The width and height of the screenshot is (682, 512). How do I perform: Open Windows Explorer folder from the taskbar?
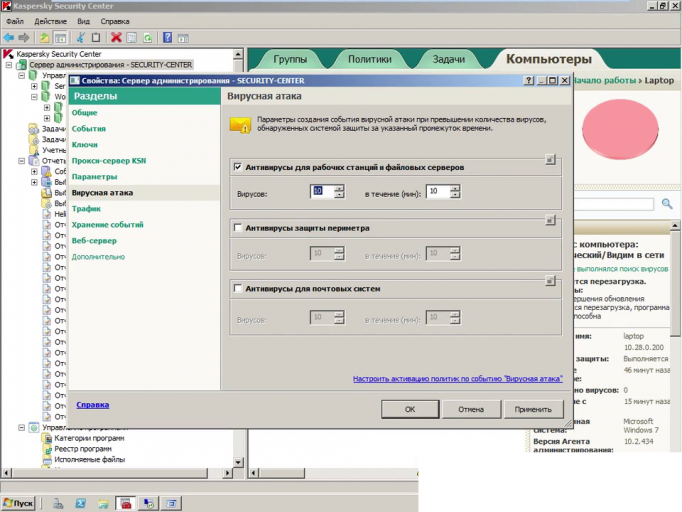(103, 503)
